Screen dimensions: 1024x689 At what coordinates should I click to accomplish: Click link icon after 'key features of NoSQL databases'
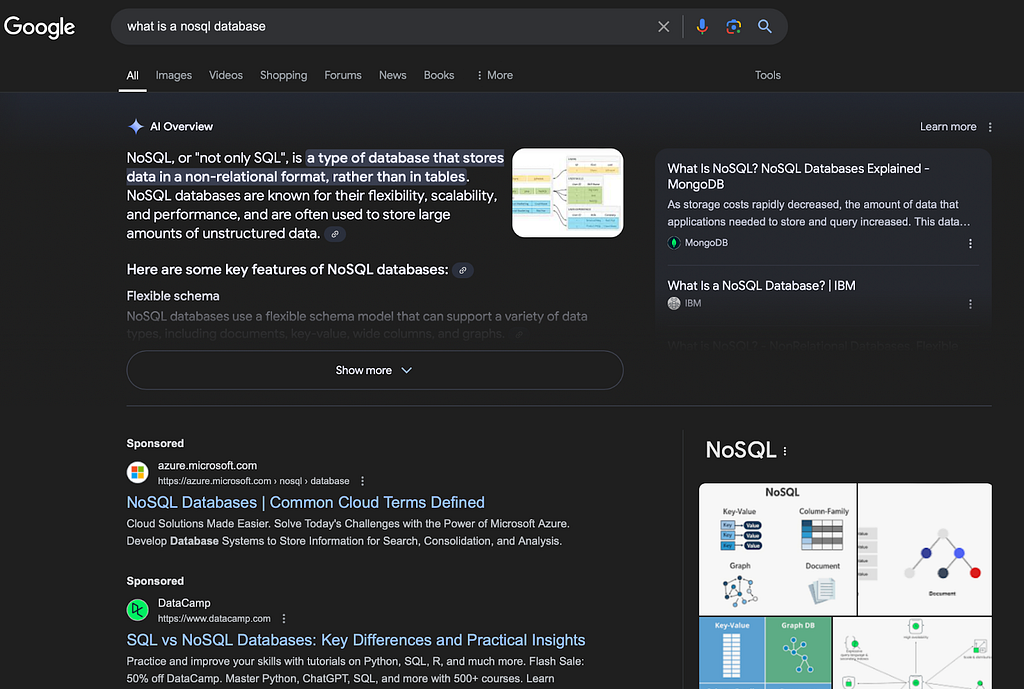point(462,270)
